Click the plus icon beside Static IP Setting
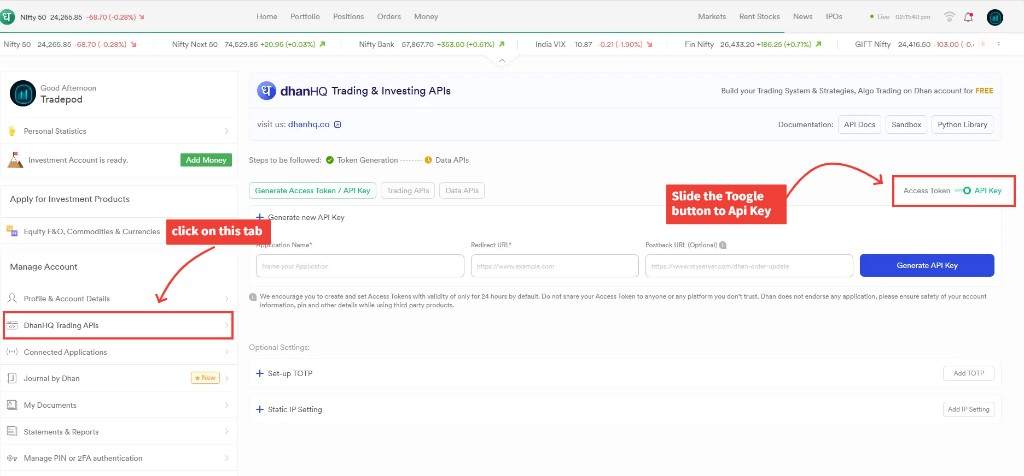1024x476 pixels. tap(259, 409)
